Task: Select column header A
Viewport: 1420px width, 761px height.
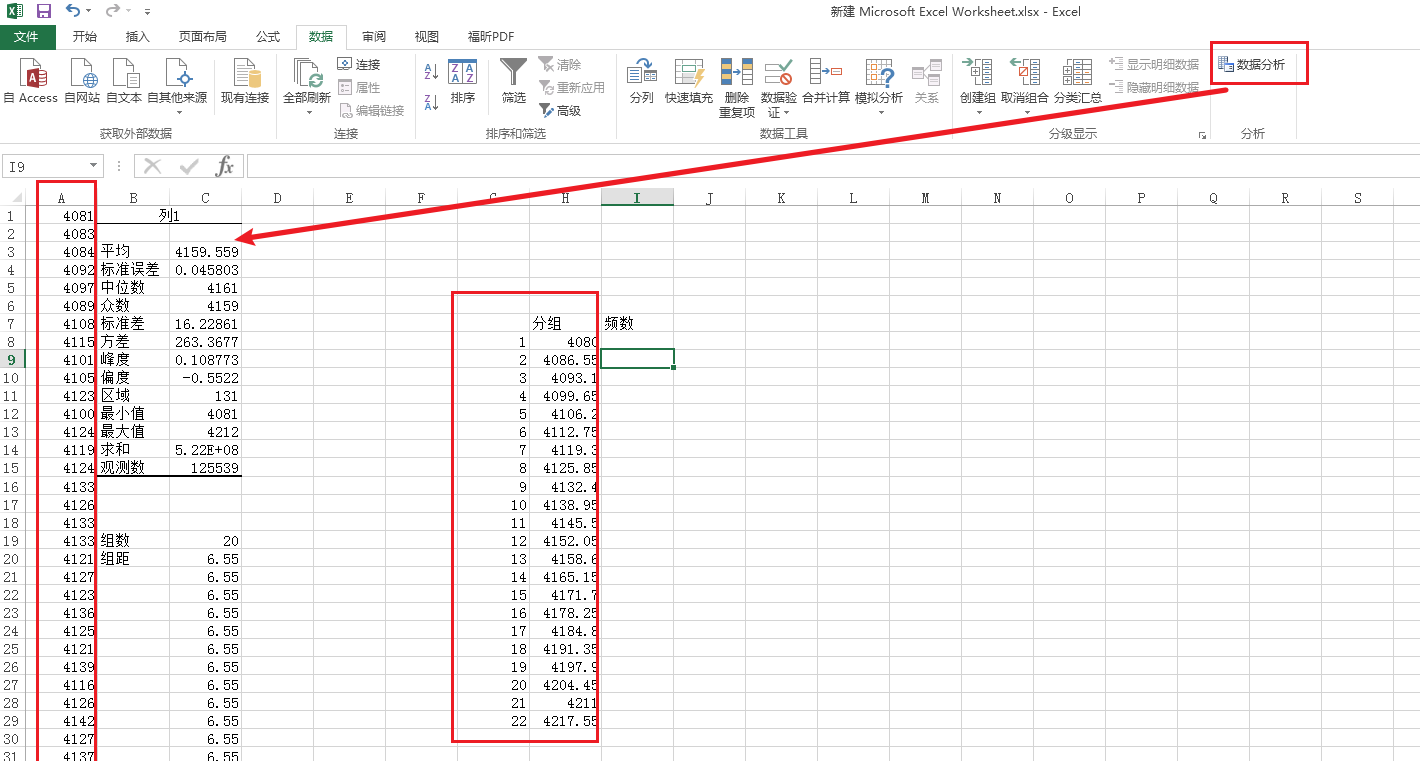Action: click(x=62, y=198)
